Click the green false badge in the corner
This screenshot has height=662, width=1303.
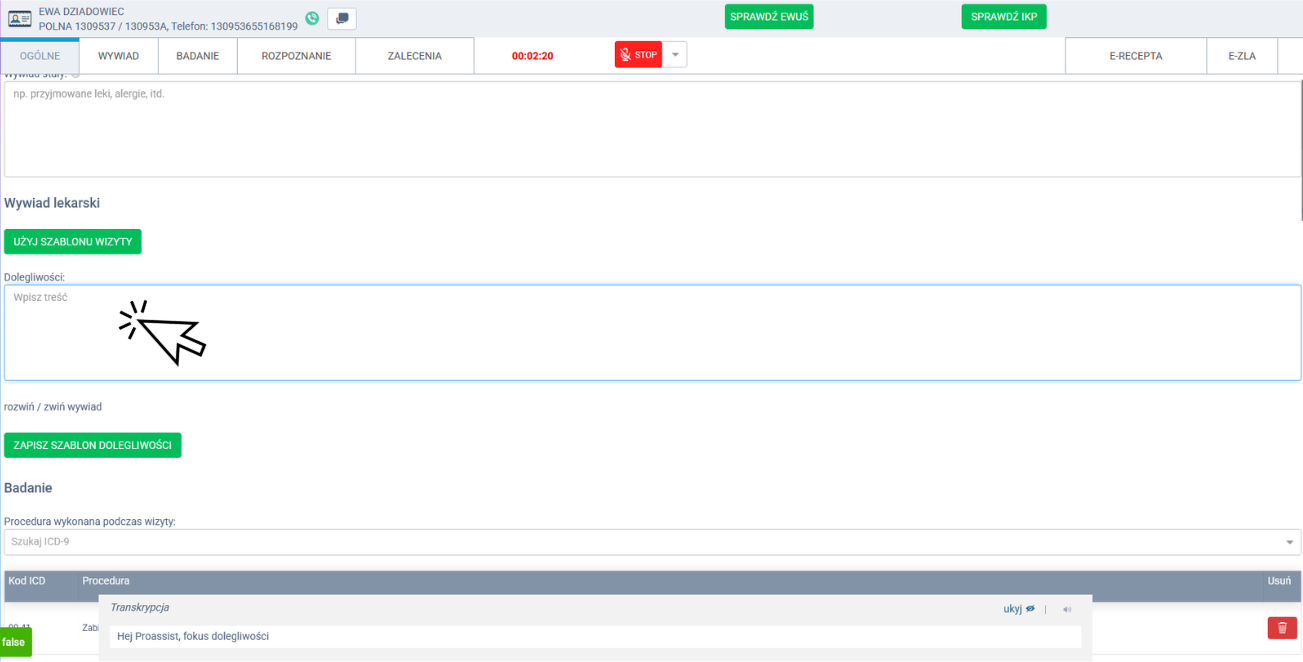click(x=14, y=642)
